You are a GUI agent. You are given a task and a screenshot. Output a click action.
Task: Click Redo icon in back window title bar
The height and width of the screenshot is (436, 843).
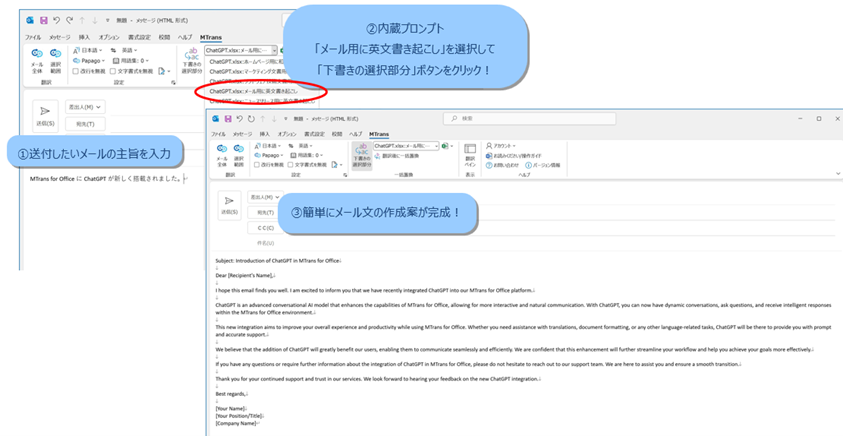(x=69, y=20)
